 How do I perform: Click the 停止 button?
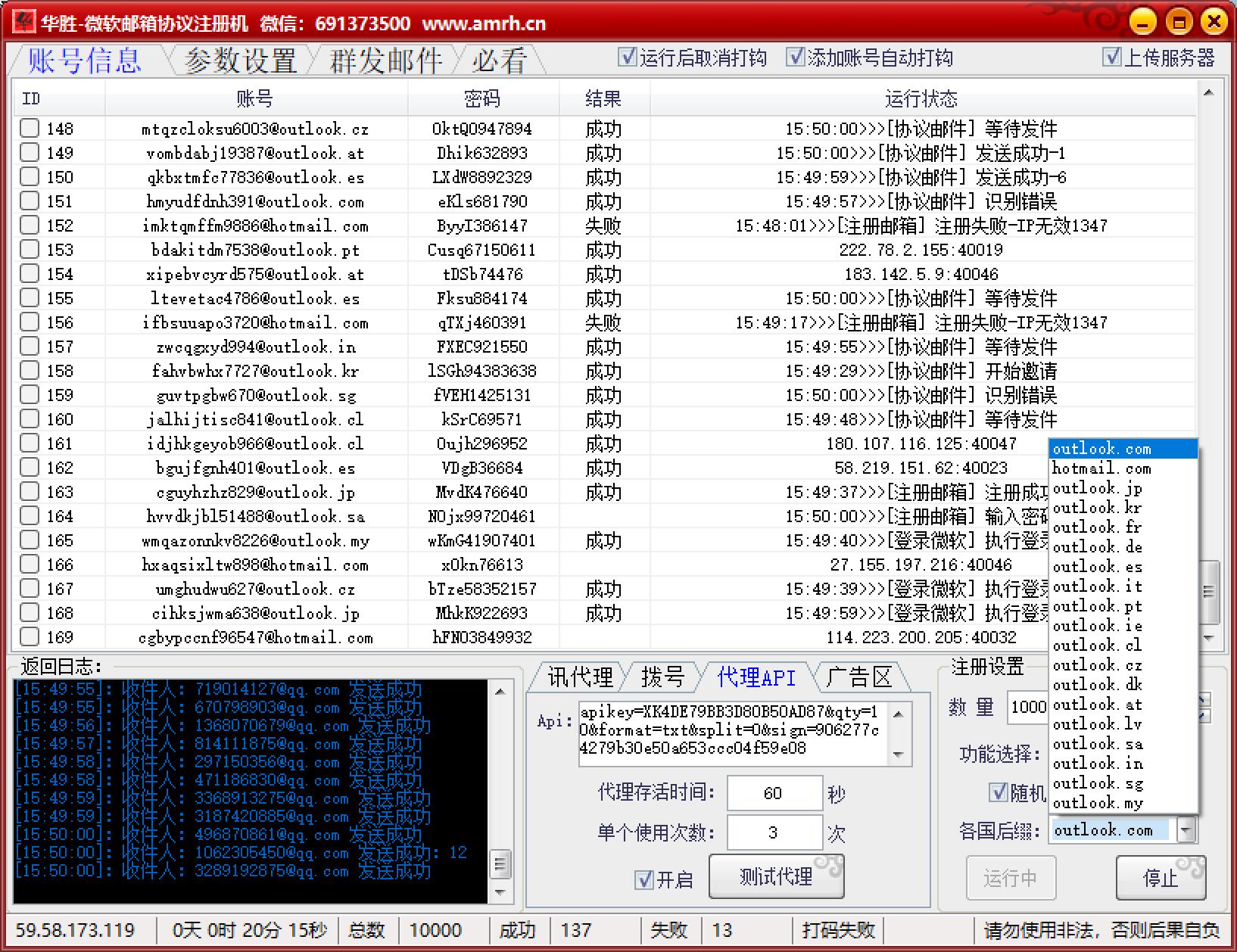tap(1161, 878)
